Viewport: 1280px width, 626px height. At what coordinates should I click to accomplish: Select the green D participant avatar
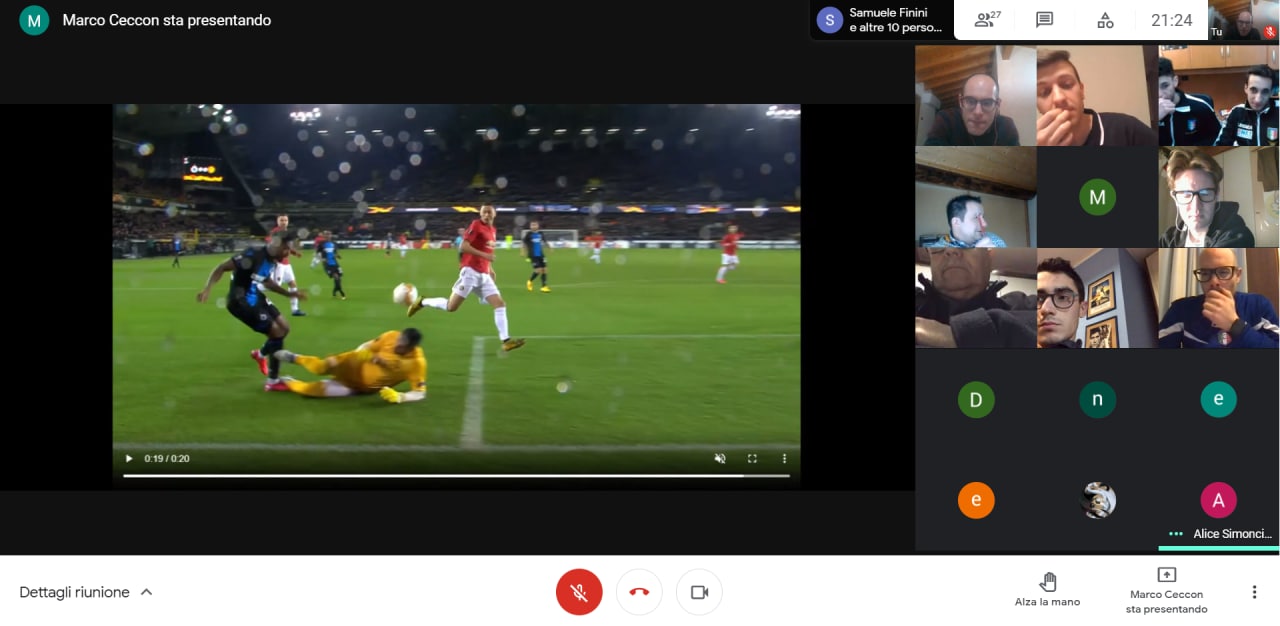(x=976, y=400)
